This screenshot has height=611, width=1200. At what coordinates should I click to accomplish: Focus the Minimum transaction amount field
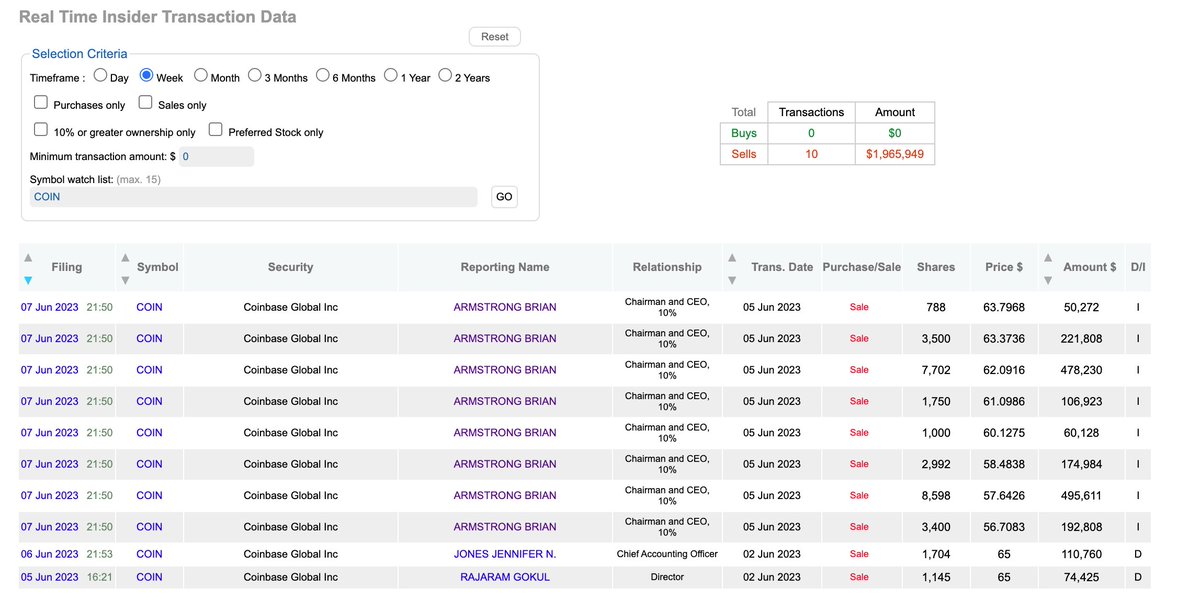click(x=216, y=157)
